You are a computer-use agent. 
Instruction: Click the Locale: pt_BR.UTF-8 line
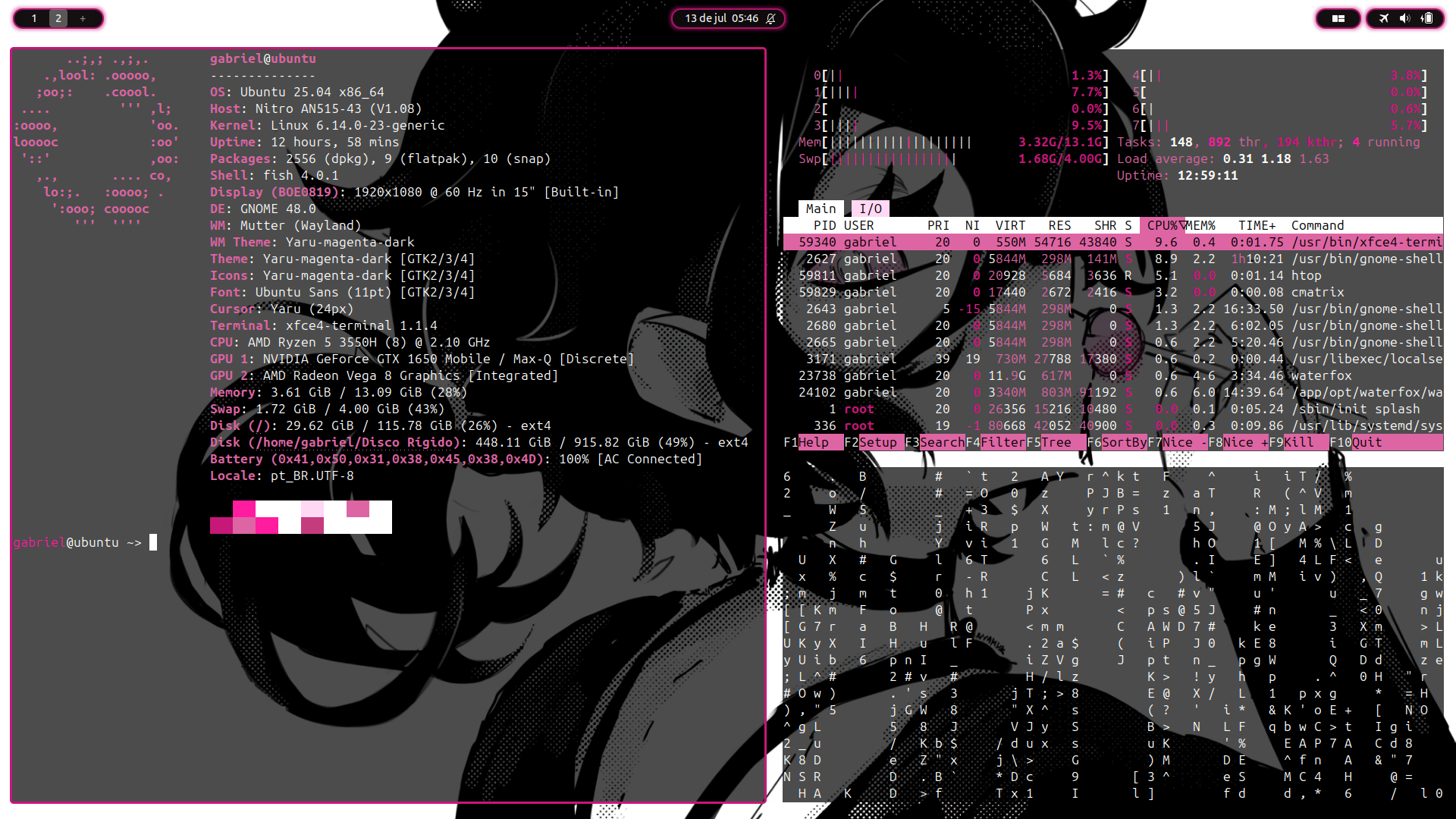pos(281,475)
